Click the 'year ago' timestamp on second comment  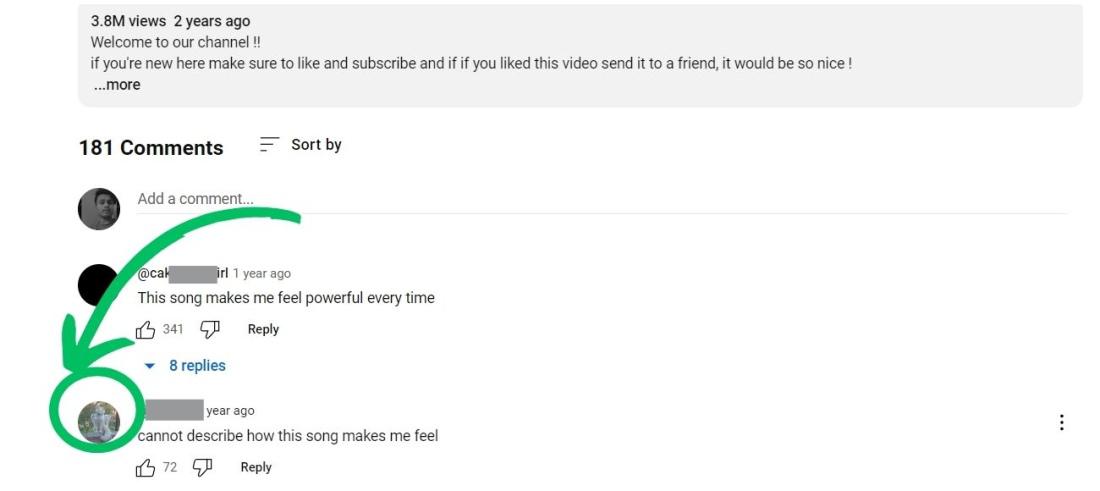230,411
